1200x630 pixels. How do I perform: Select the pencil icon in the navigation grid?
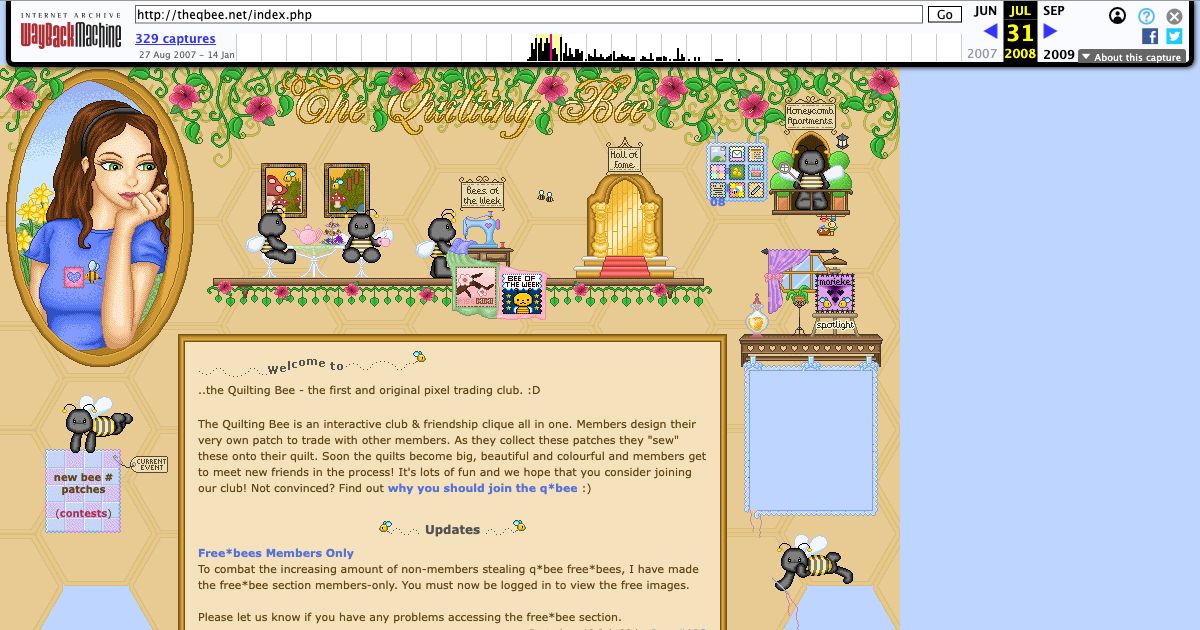point(755,189)
